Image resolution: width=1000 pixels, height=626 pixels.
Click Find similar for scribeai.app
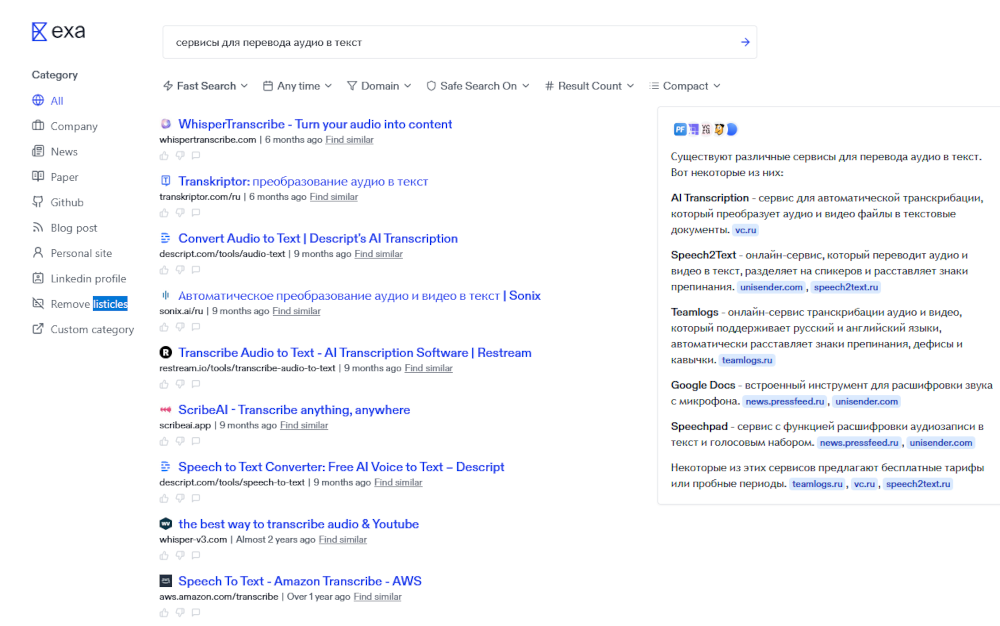pos(304,425)
